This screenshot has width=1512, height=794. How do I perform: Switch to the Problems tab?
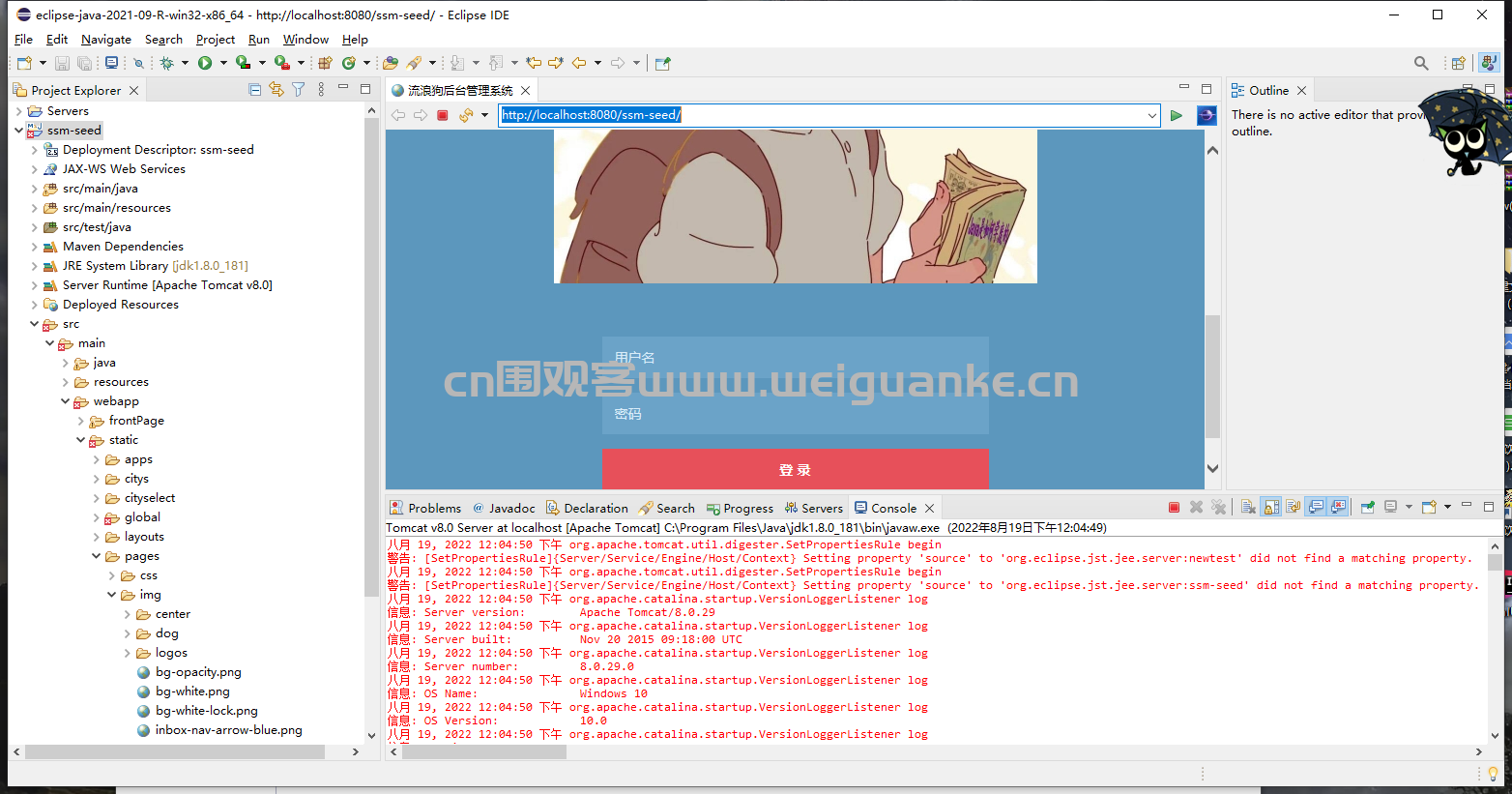pyautogui.click(x=425, y=508)
